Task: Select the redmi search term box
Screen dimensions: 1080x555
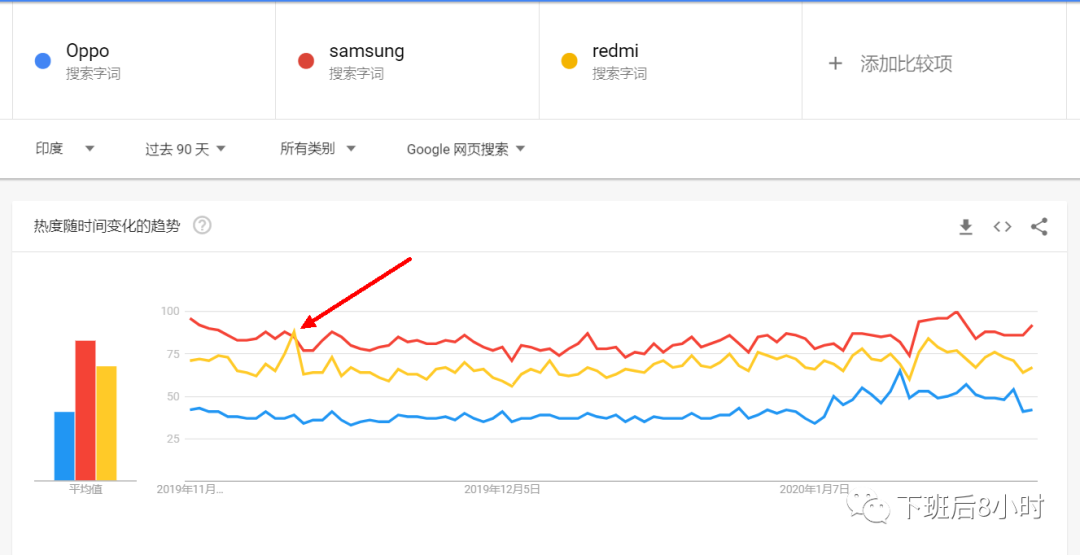Action: pyautogui.click(x=670, y=61)
